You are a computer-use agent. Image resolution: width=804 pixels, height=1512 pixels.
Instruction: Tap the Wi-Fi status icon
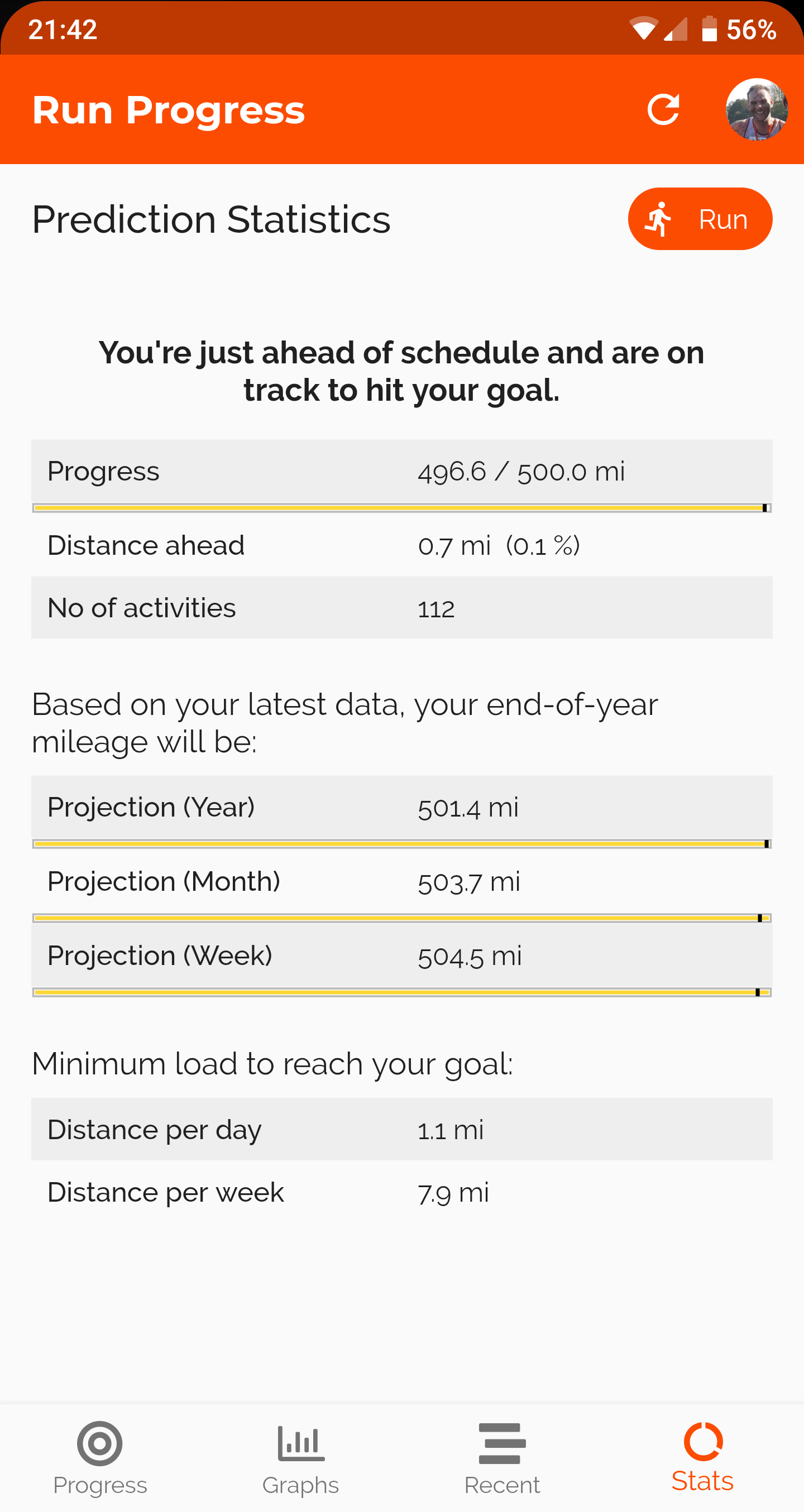click(643, 29)
